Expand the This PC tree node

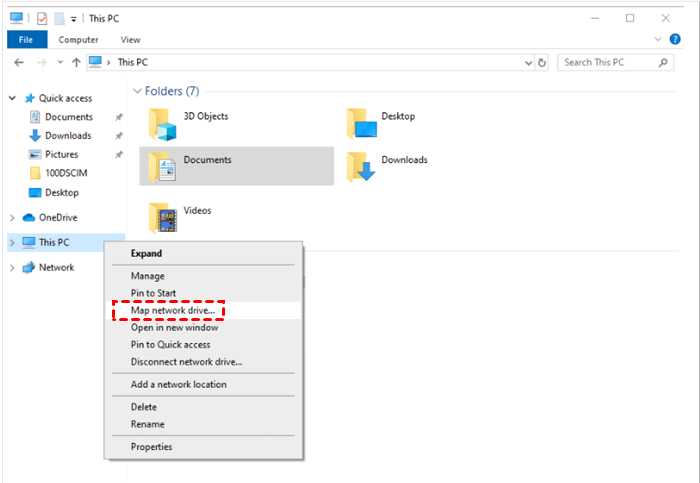[x=12, y=243]
